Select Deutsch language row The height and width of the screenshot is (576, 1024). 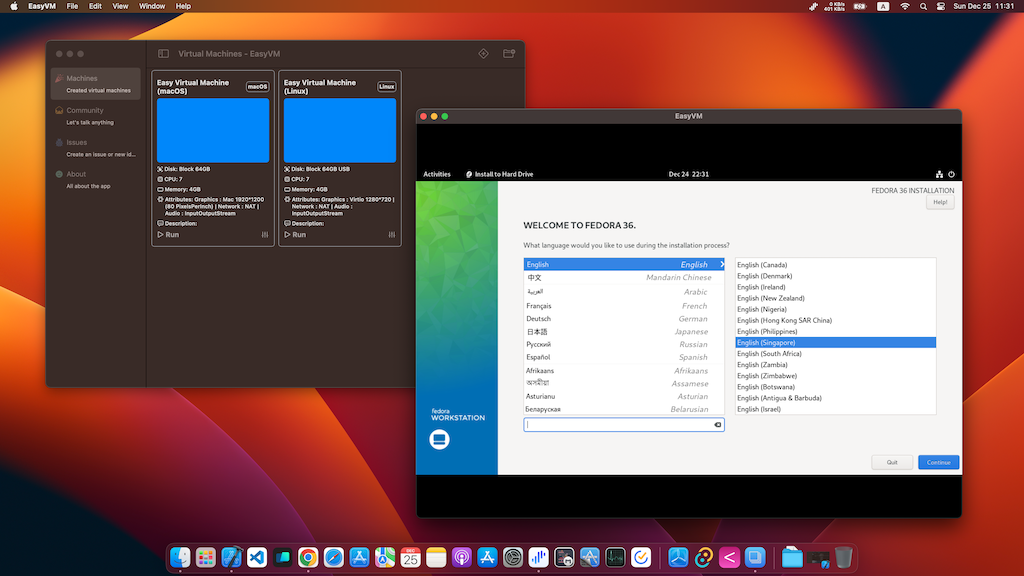(x=624, y=319)
